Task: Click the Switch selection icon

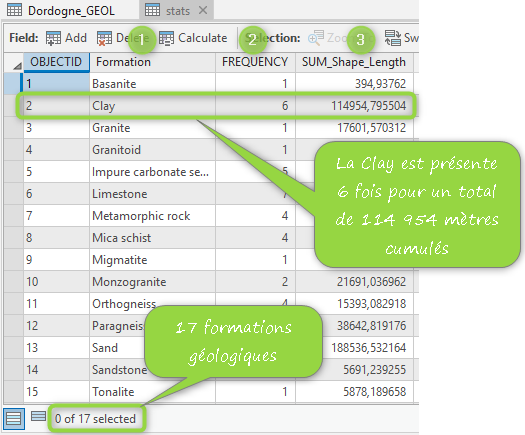Action: click(x=392, y=38)
